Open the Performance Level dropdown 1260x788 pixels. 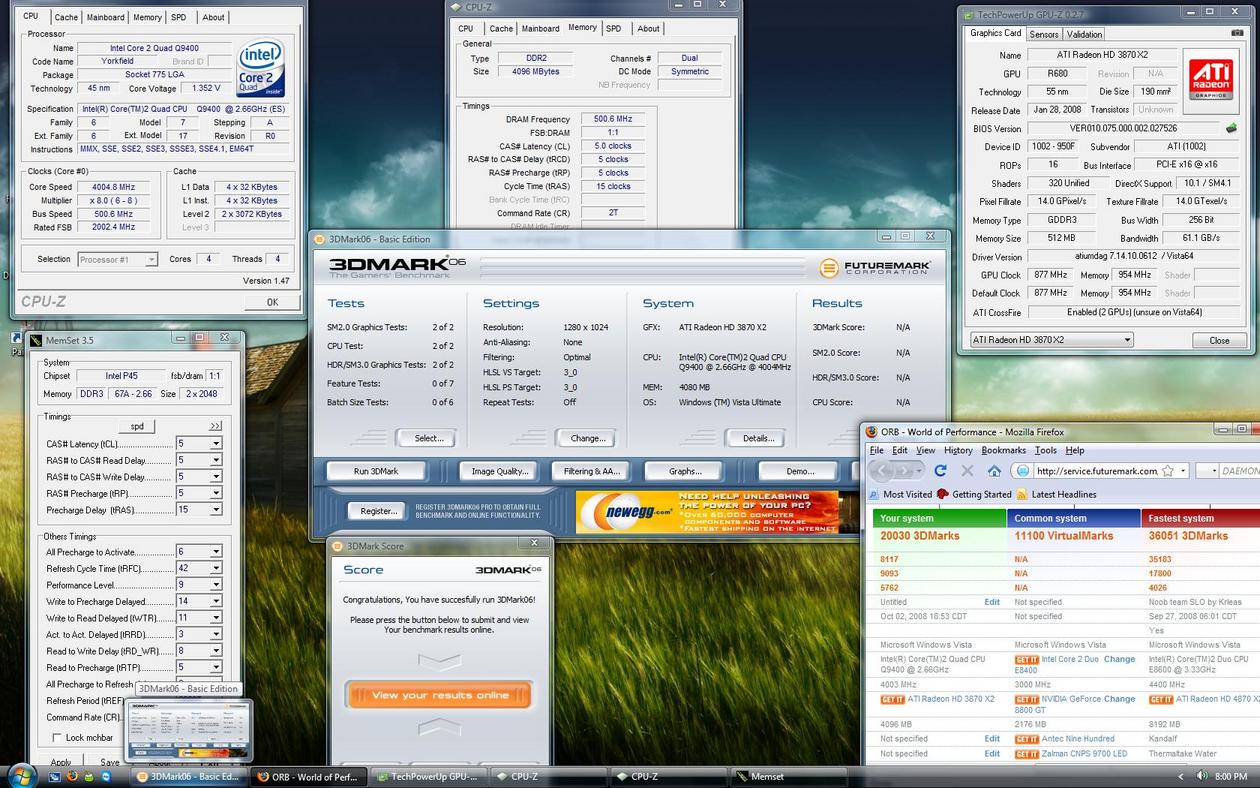(x=215, y=585)
